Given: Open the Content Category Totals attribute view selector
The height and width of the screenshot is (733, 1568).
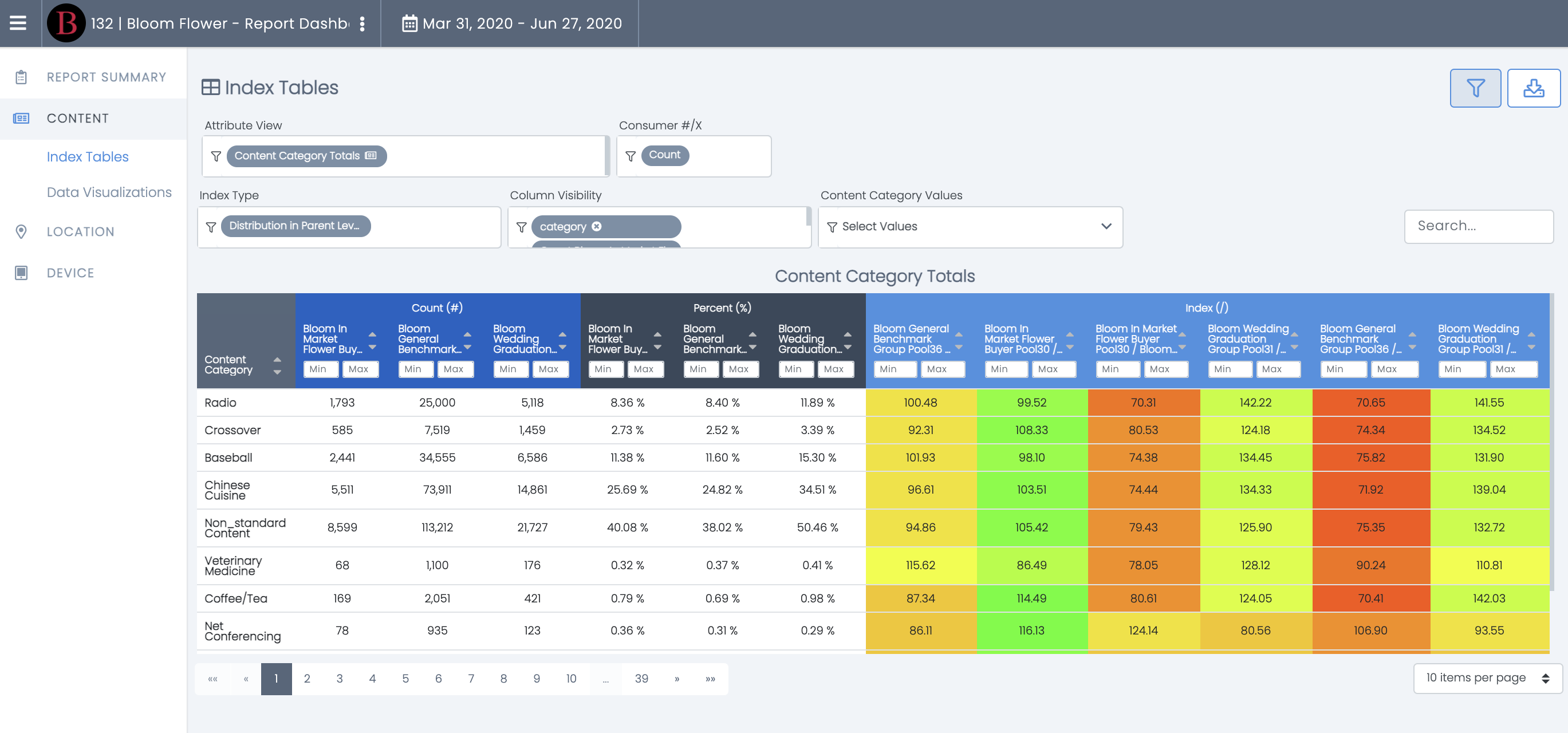Looking at the screenshot, I should point(306,156).
